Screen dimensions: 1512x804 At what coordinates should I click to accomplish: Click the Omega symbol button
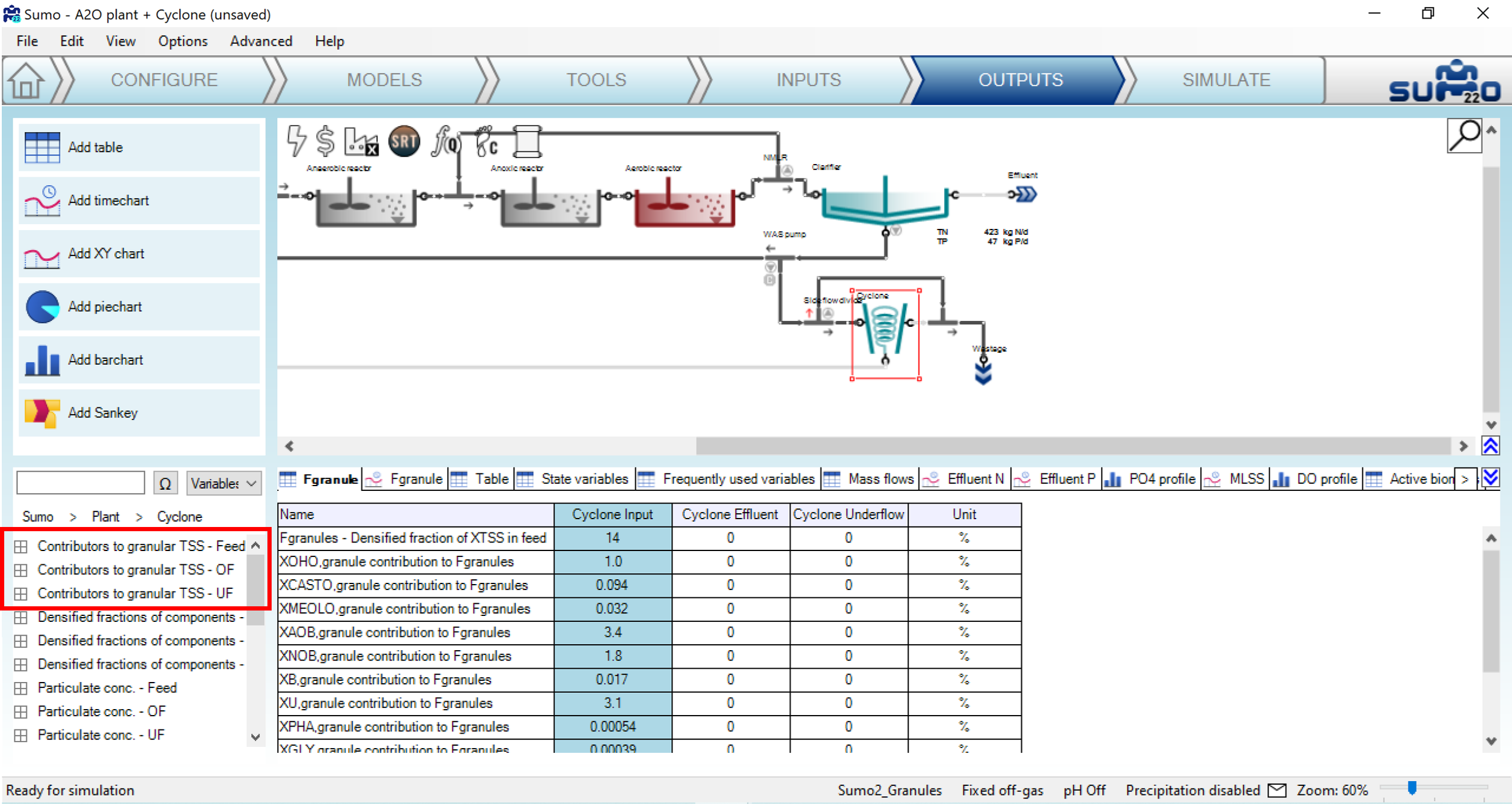pyautogui.click(x=165, y=483)
